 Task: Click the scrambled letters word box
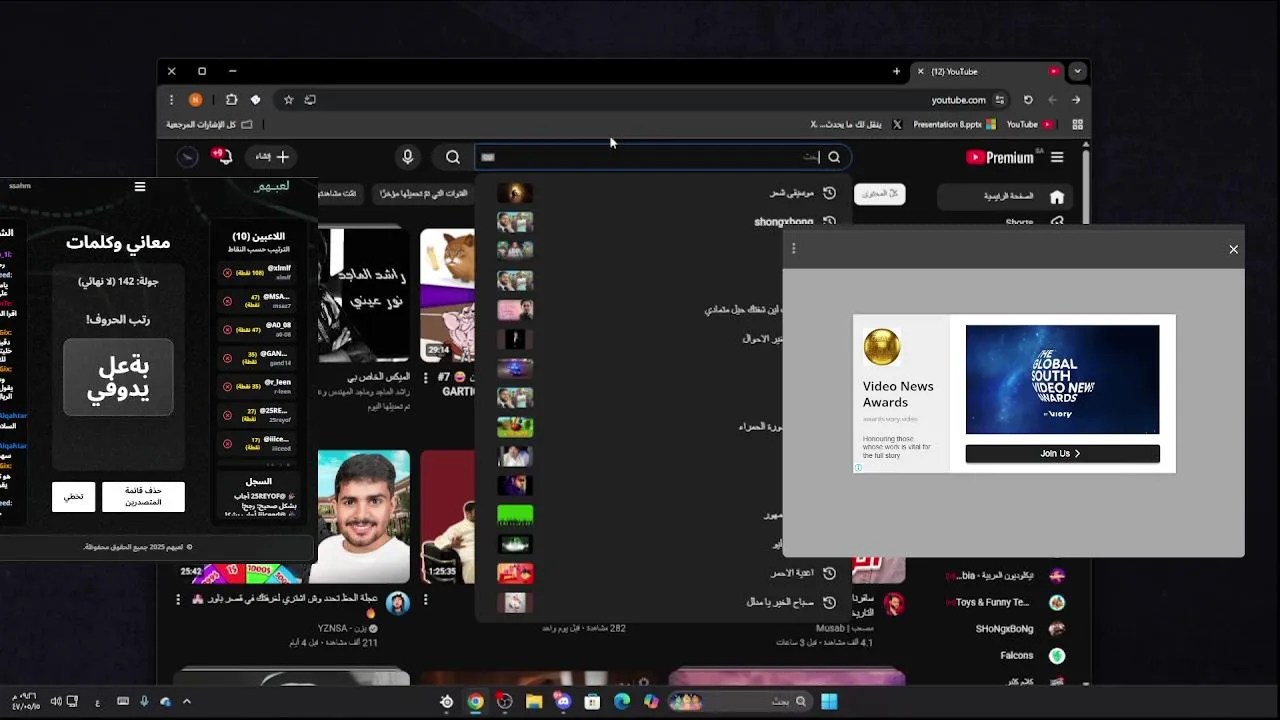[x=118, y=378]
